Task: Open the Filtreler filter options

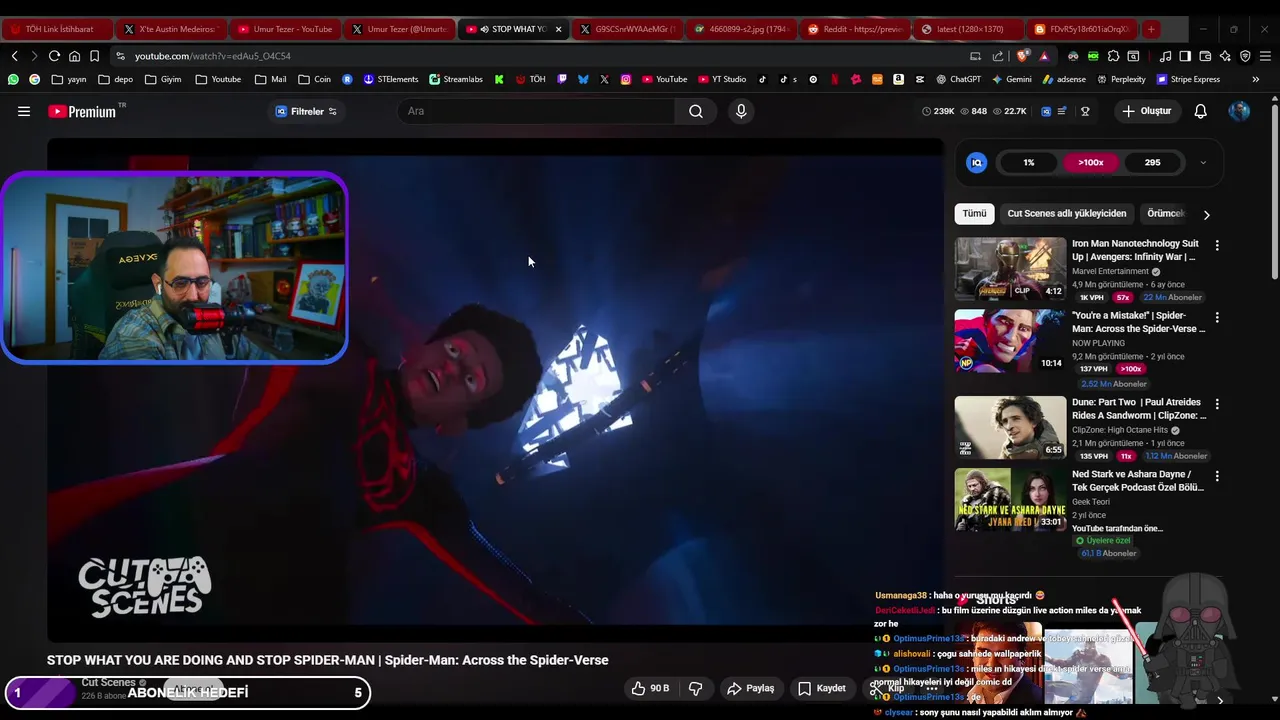Action: click(x=306, y=111)
